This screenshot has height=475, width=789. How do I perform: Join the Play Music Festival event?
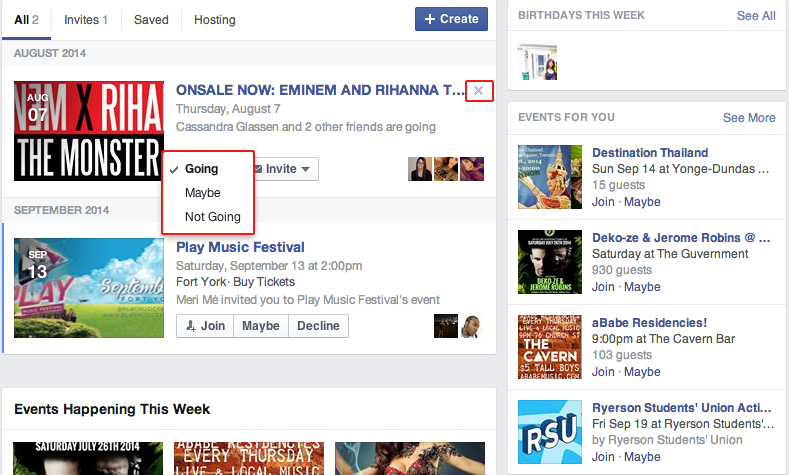(205, 326)
